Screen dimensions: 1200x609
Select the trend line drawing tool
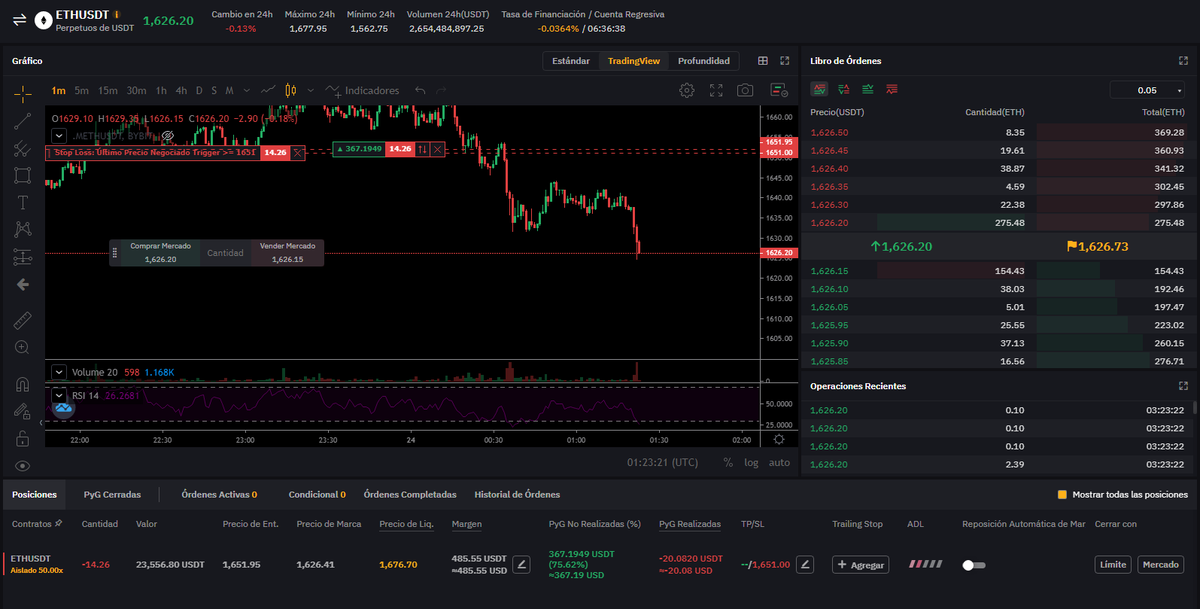point(22,121)
